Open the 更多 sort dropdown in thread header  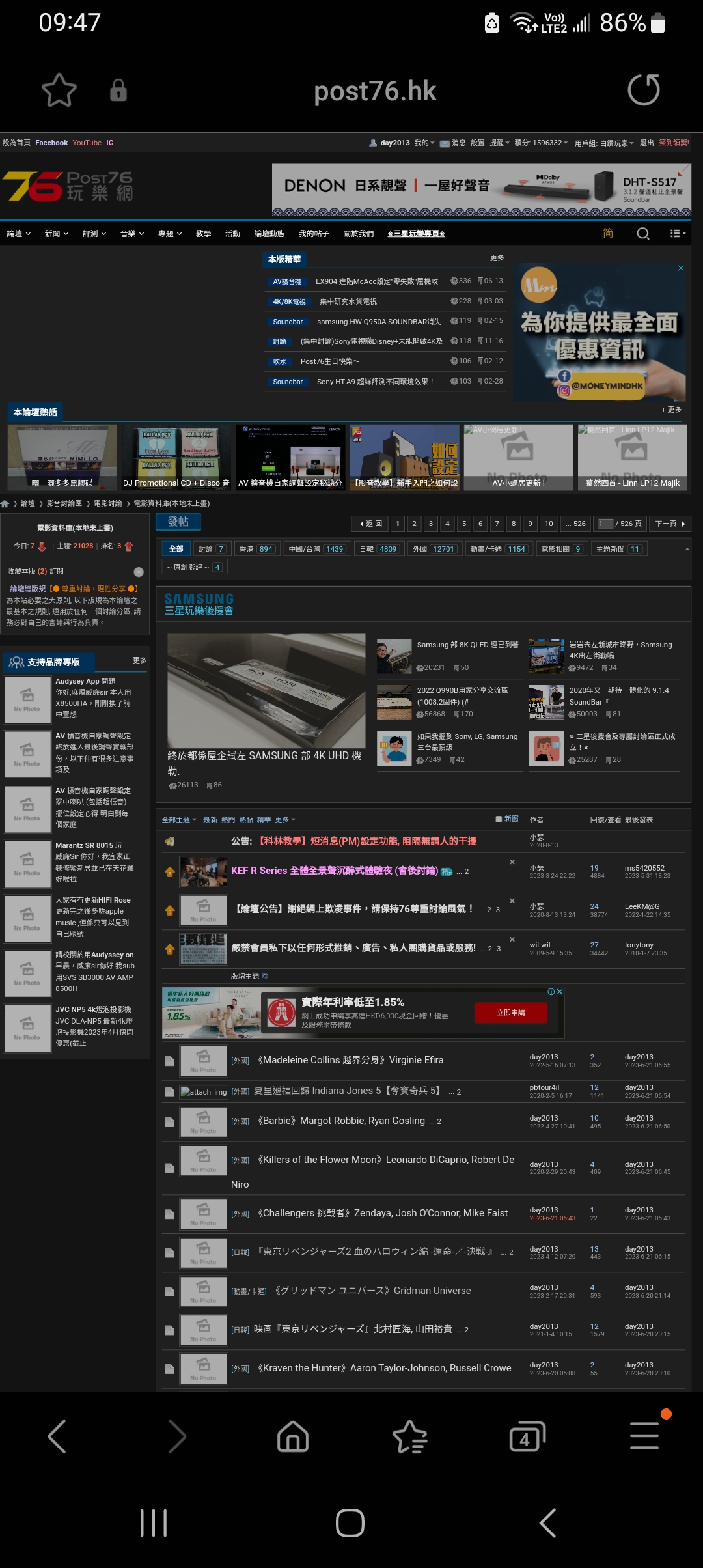coord(285,820)
